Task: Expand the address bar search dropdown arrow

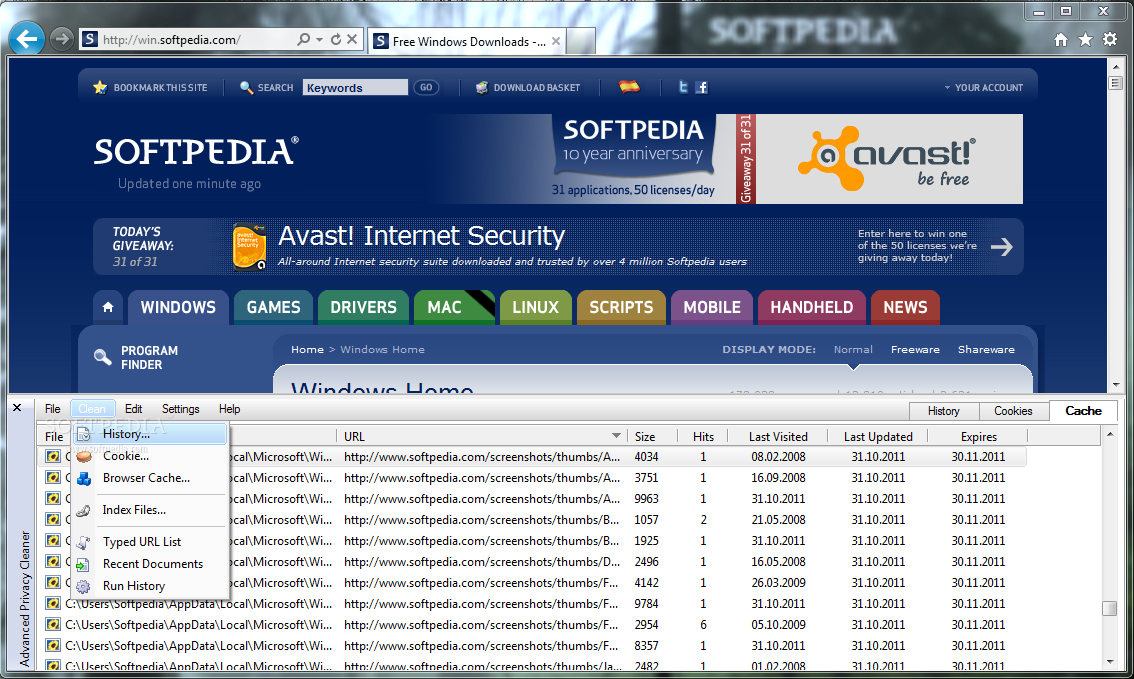Action: [x=319, y=39]
